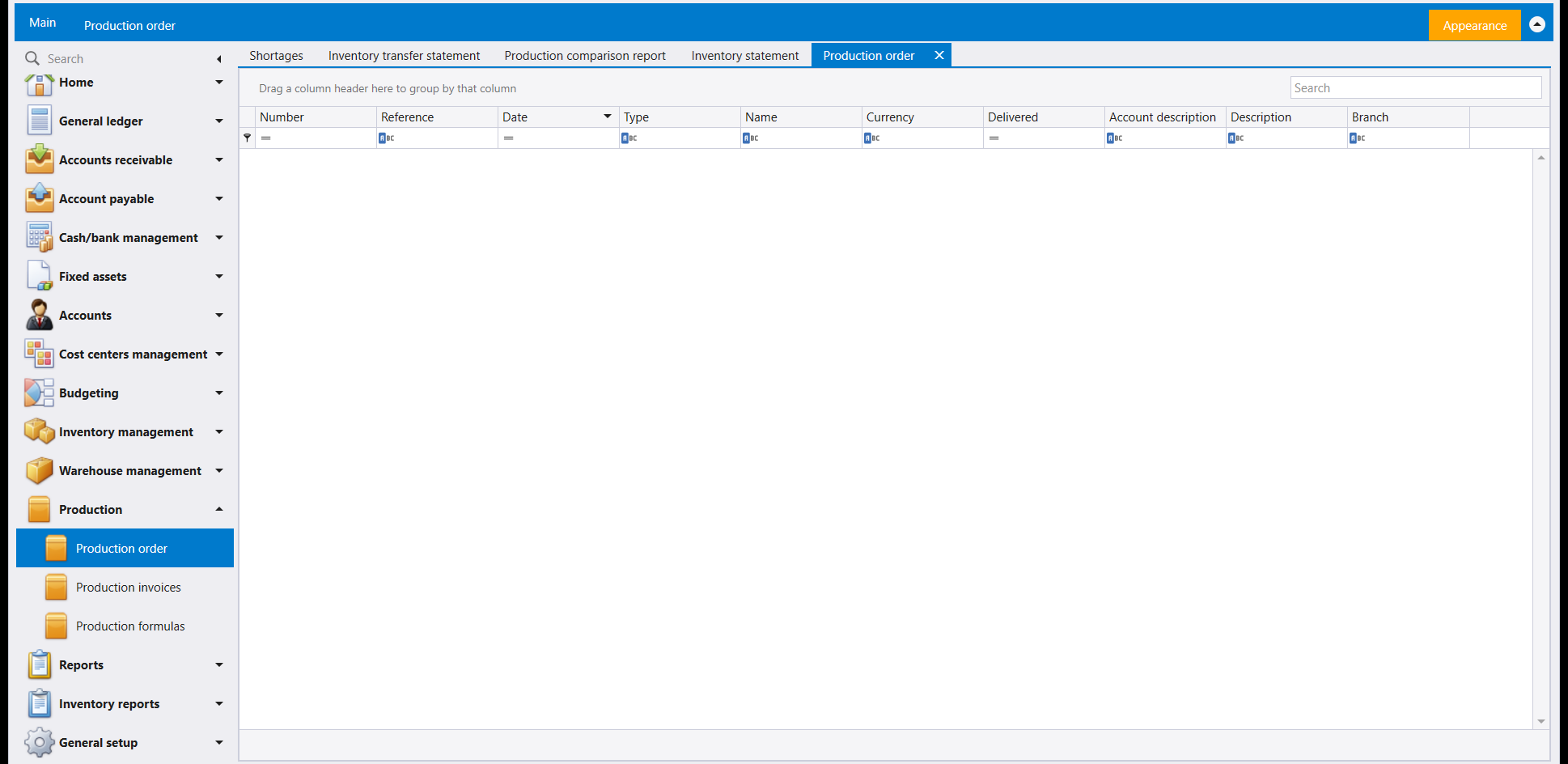The image size is (1568, 764).
Task: Click the scrollbar down arrow of grid
Action: 1541,721
